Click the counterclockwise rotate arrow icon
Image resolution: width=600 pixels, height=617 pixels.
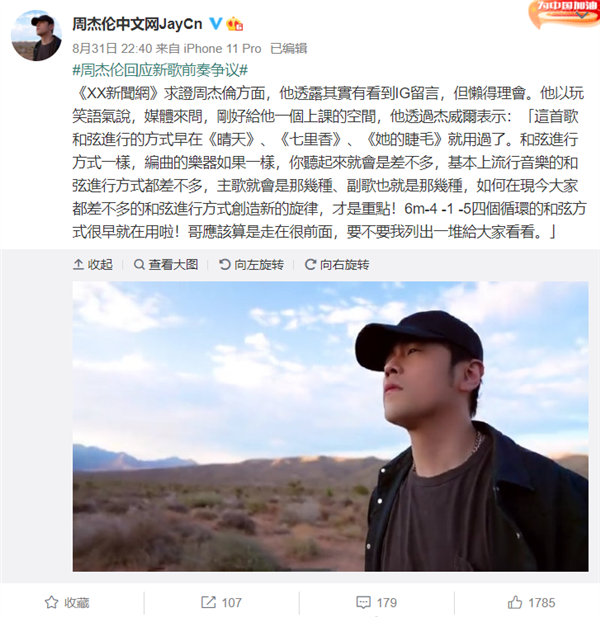(x=225, y=264)
